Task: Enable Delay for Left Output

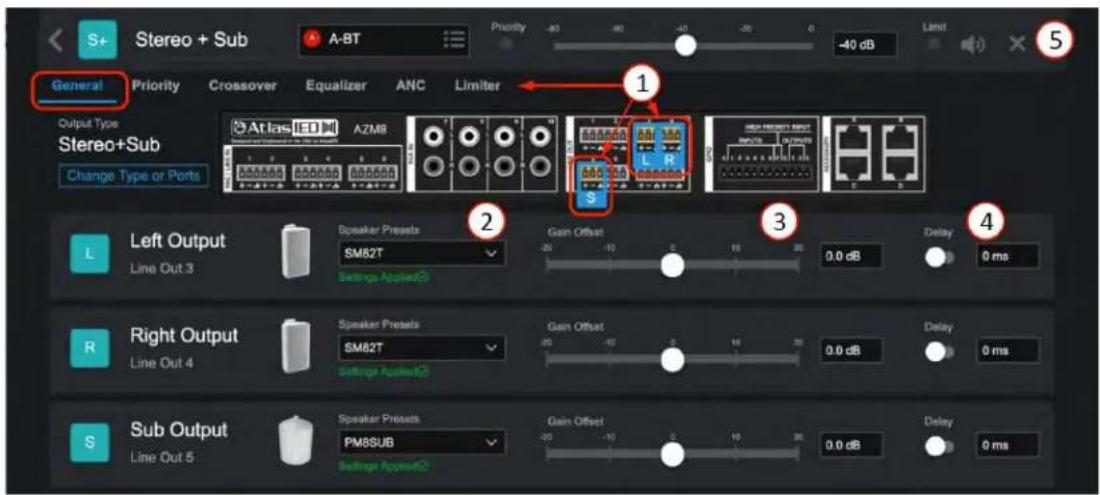Action: coord(938,257)
